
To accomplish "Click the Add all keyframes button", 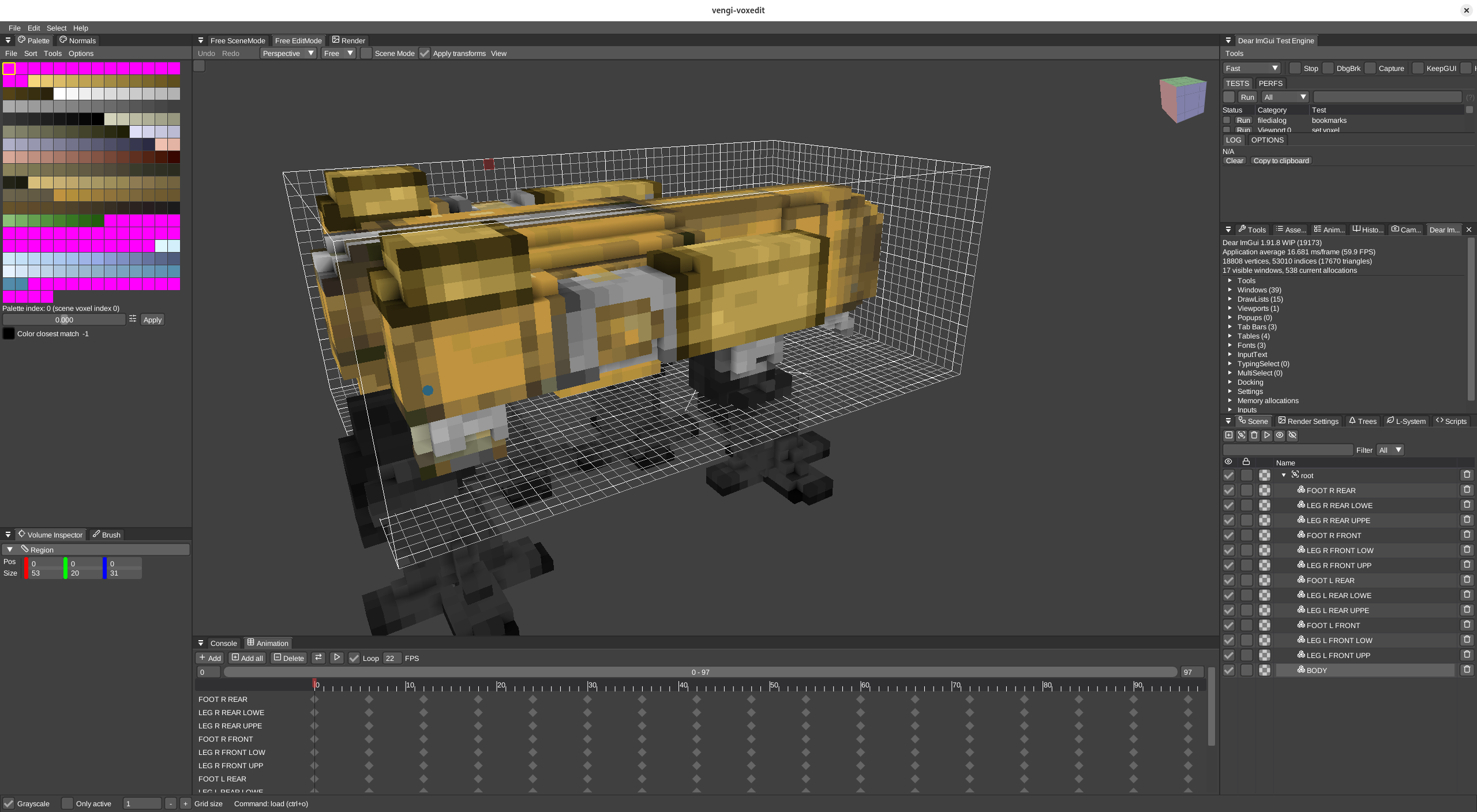I will (248, 658).
